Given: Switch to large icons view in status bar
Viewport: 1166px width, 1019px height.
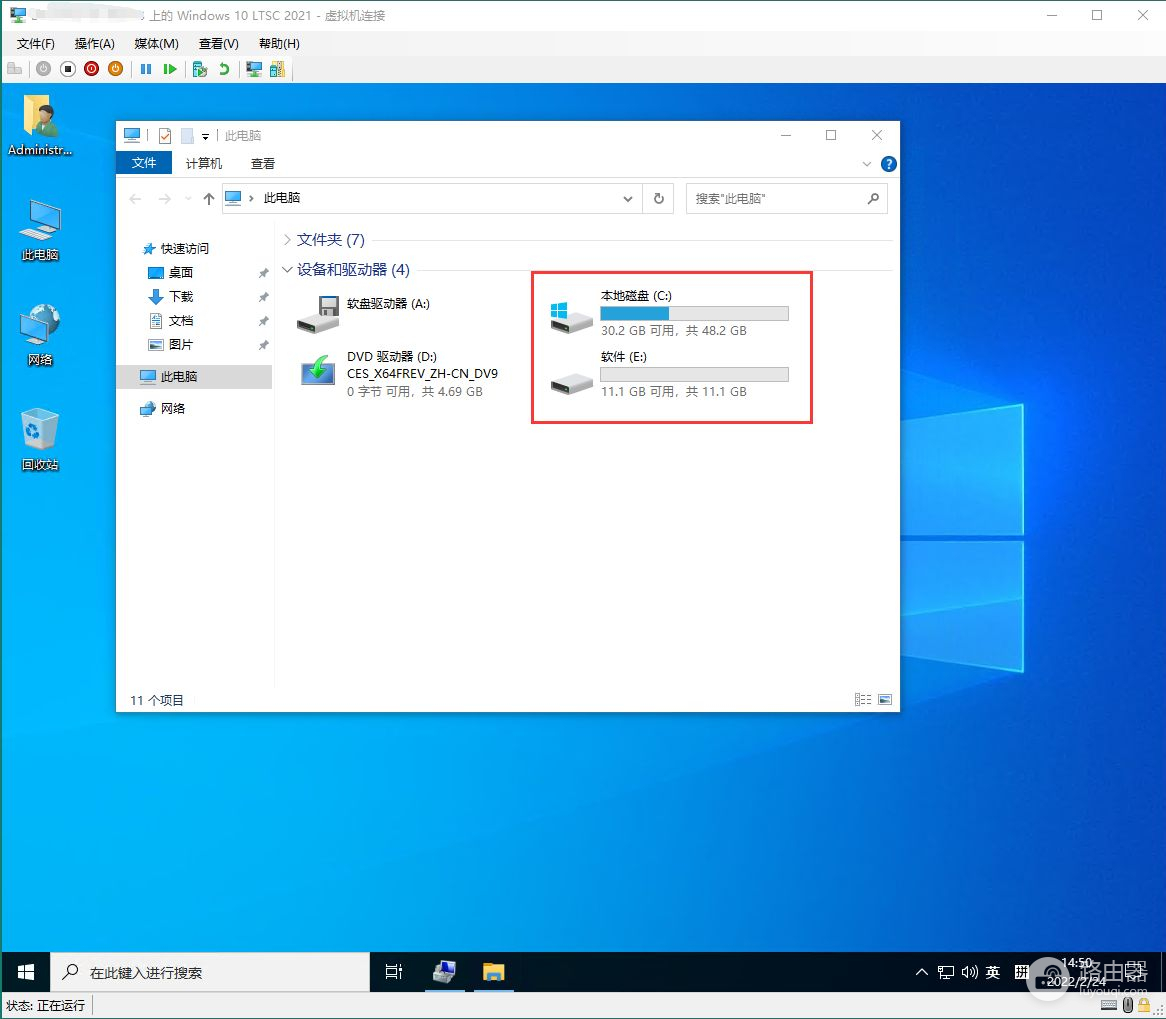Looking at the screenshot, I should tap(884, 700).
